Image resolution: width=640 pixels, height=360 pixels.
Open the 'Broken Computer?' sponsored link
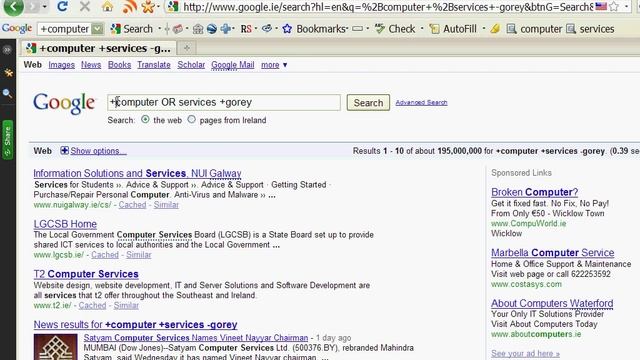[x=534, y=192]
